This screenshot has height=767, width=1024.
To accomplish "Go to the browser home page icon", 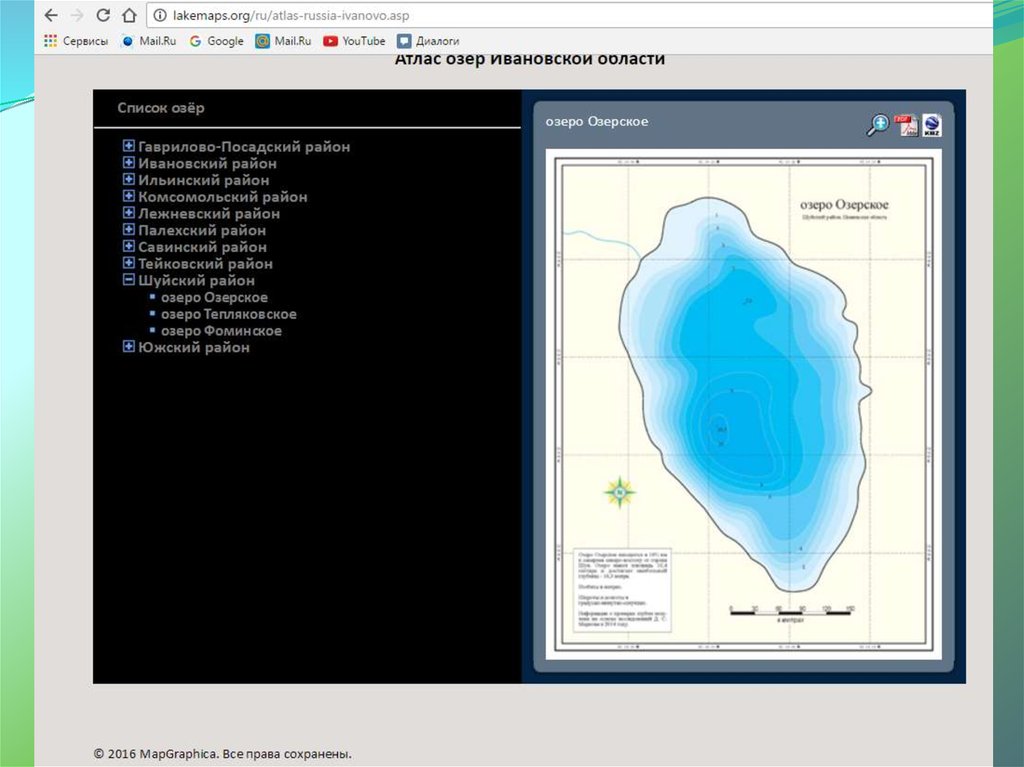I will click(x=128, y=16).
